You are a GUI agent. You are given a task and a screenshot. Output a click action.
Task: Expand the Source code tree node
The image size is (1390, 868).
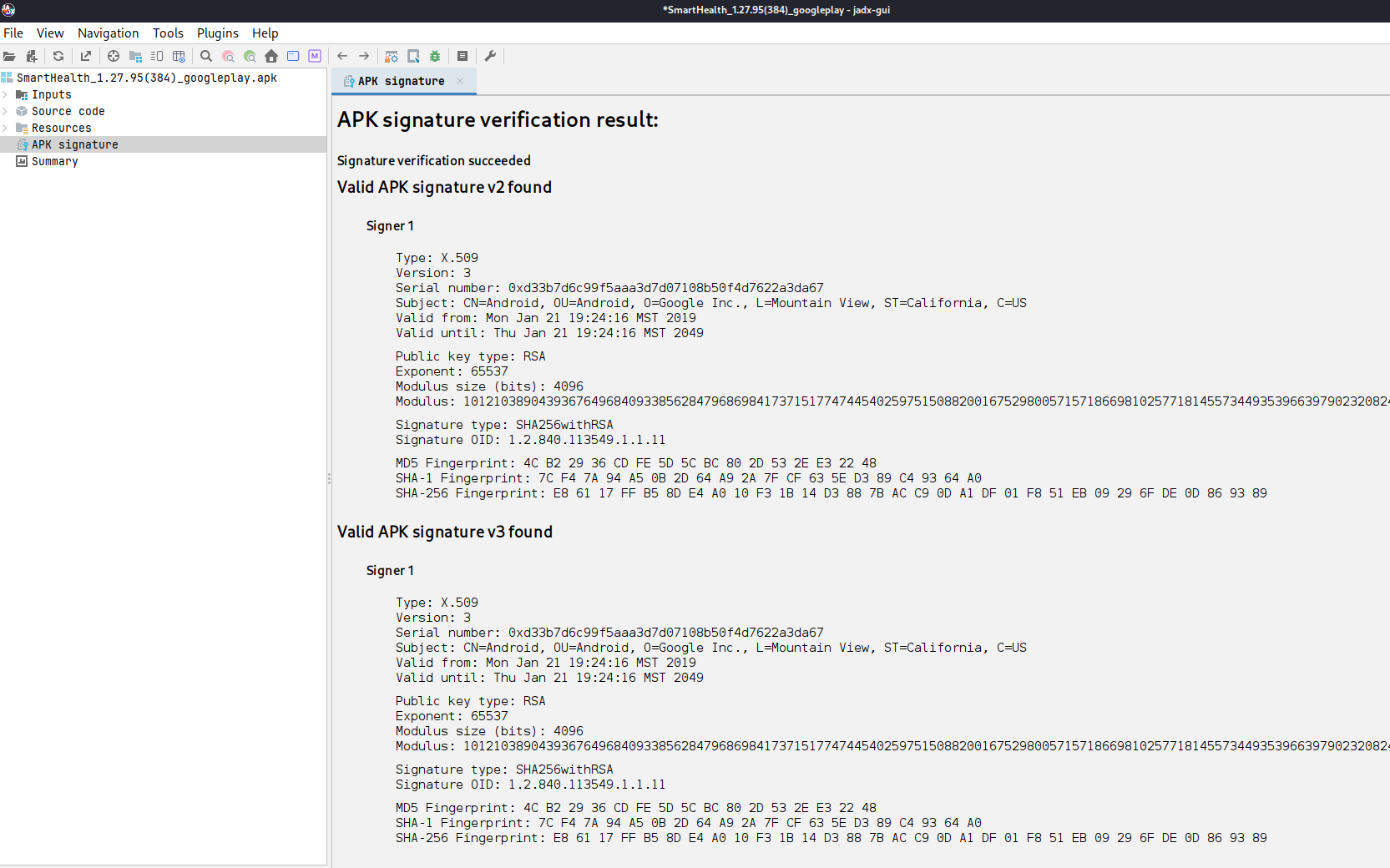(x=5, y=111)
